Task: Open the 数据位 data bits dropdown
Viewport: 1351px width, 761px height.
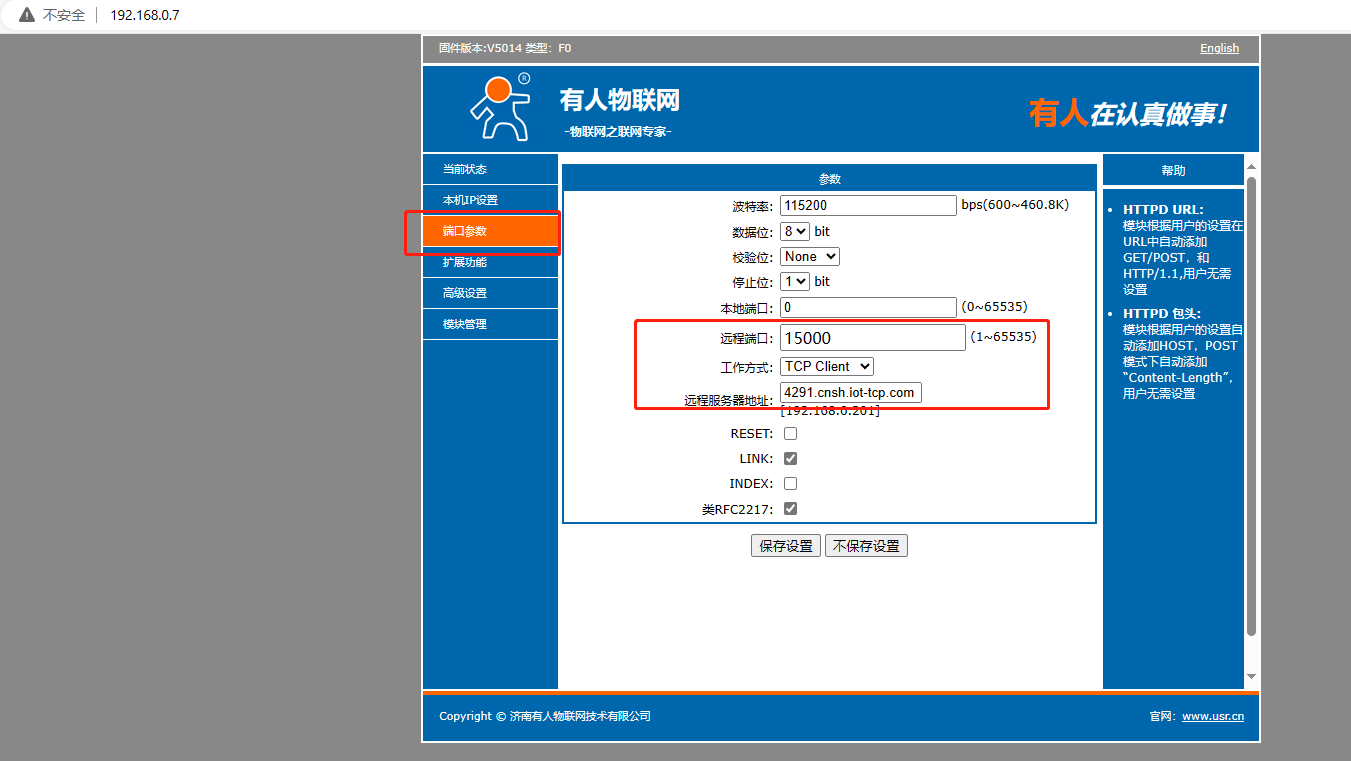Action: (795, 231)
